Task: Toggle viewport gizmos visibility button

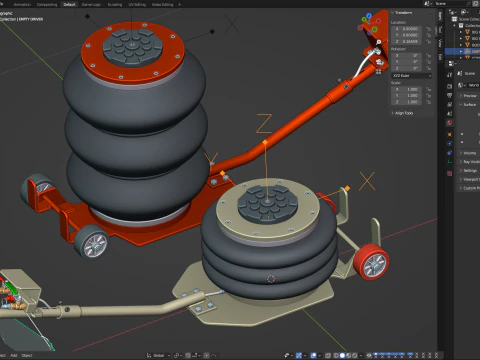Action: [x=298, y=355]
